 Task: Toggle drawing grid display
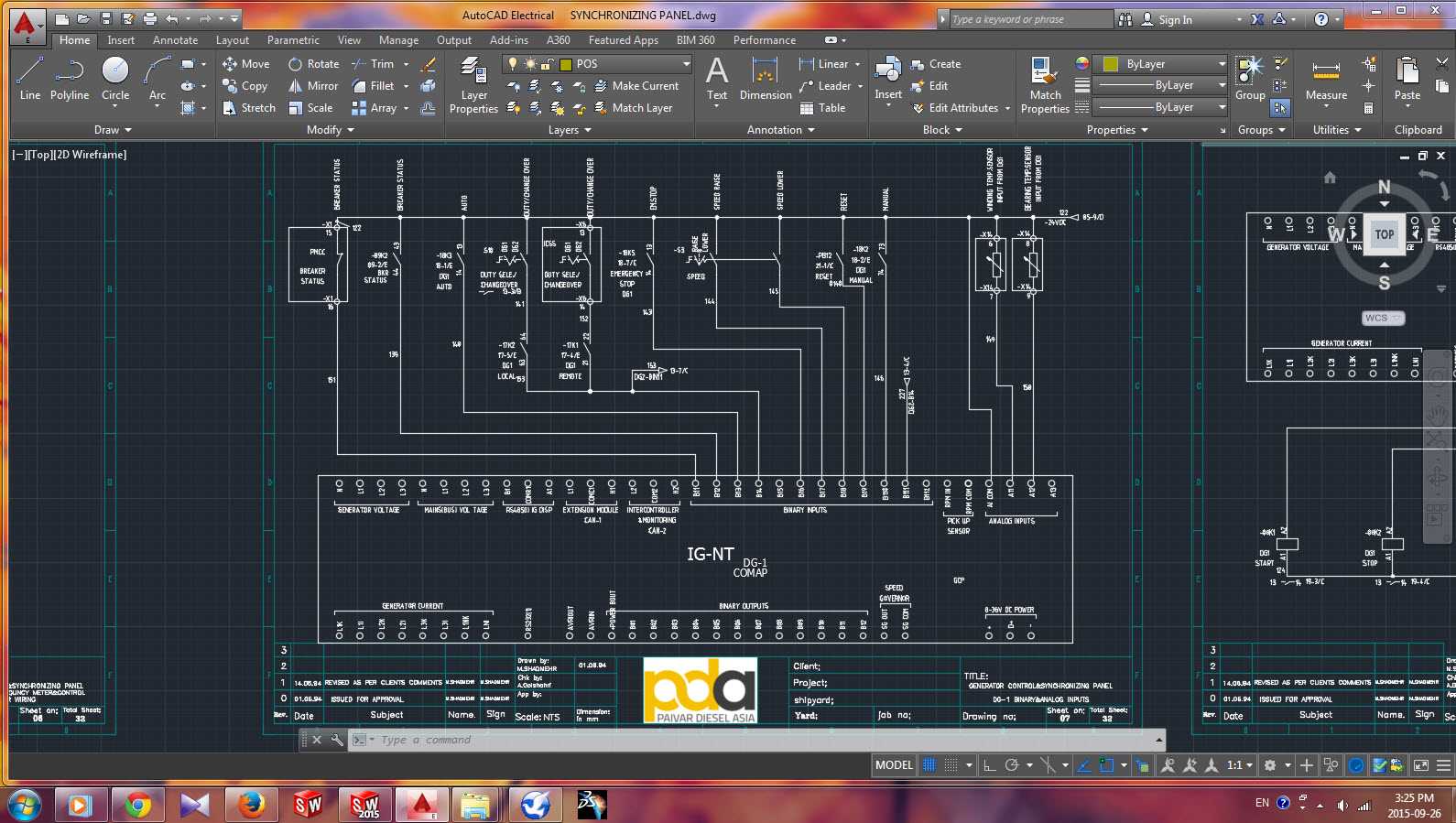point(929,765)
